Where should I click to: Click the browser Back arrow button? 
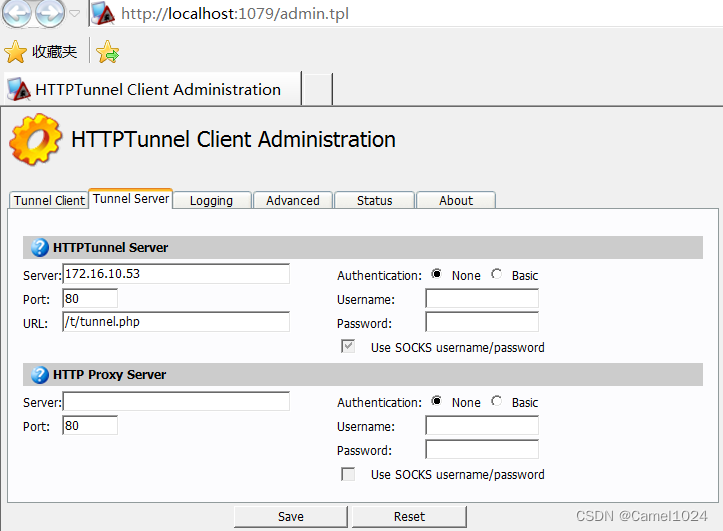17,13
